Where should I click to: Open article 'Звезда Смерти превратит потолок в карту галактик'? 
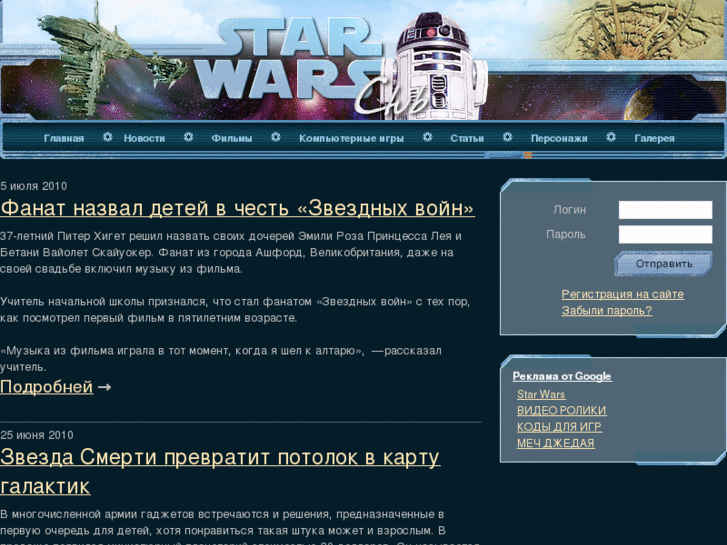click(220, 472)
